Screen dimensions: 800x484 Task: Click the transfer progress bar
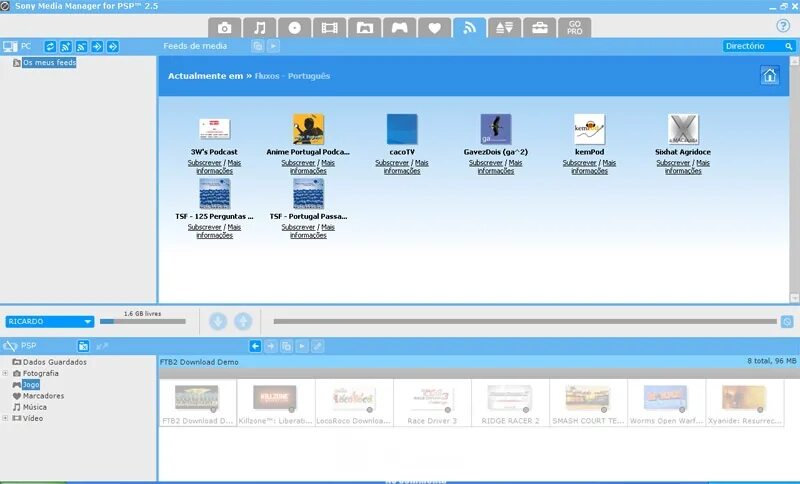(x=525, y=321)
